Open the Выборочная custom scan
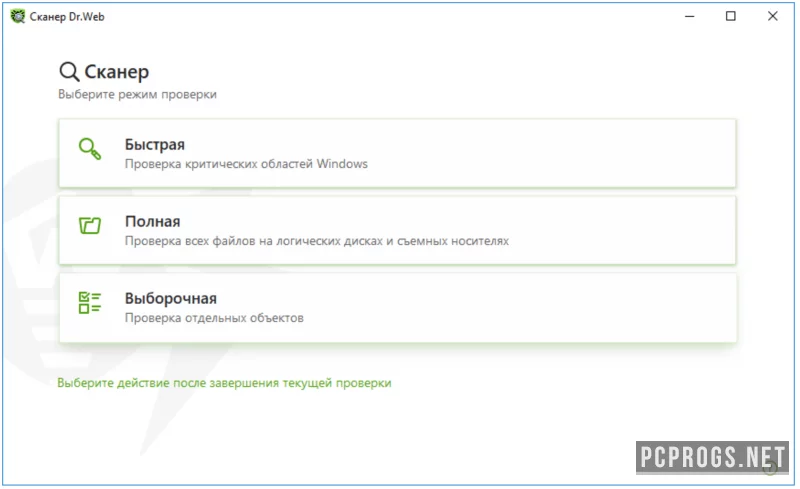 pyautogui.click(x=397, y=307)
